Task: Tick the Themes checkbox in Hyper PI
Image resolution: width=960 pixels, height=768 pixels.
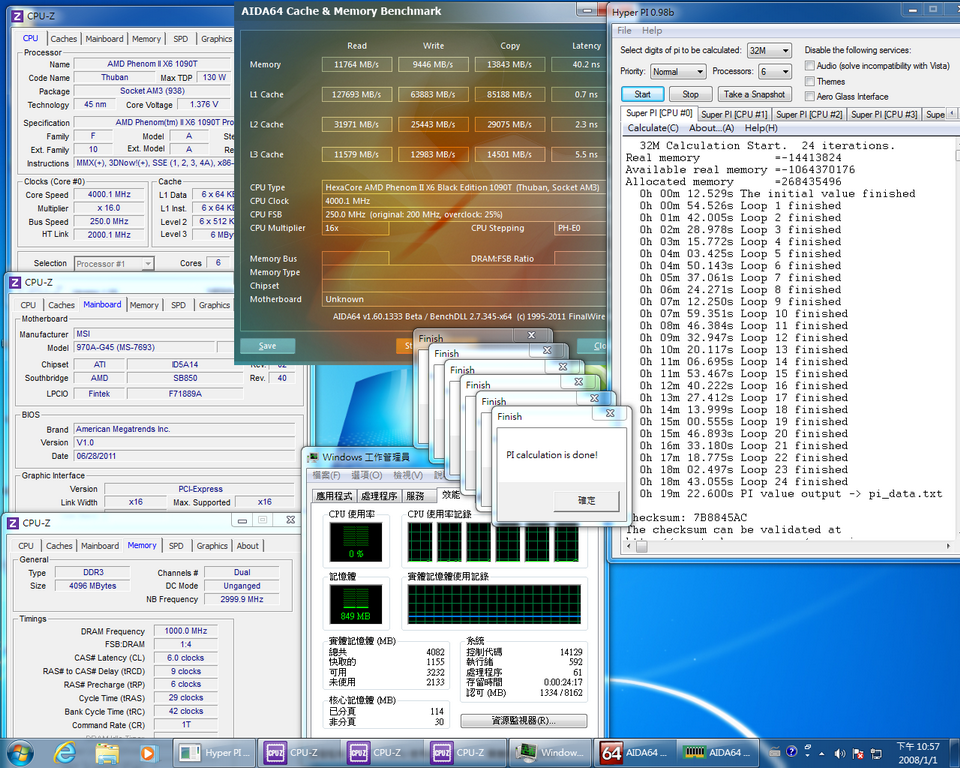Action: 809,81
